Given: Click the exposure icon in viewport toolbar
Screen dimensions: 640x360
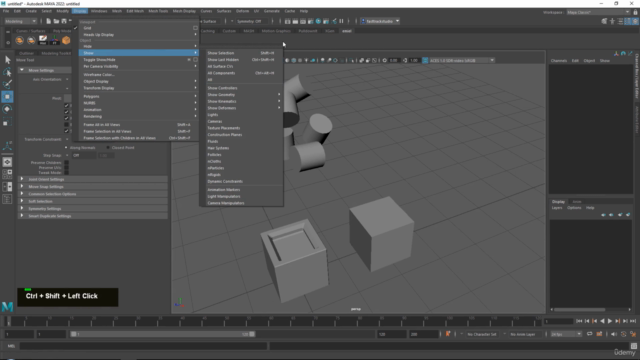Looking at the screenshot, I should point(384,60).
